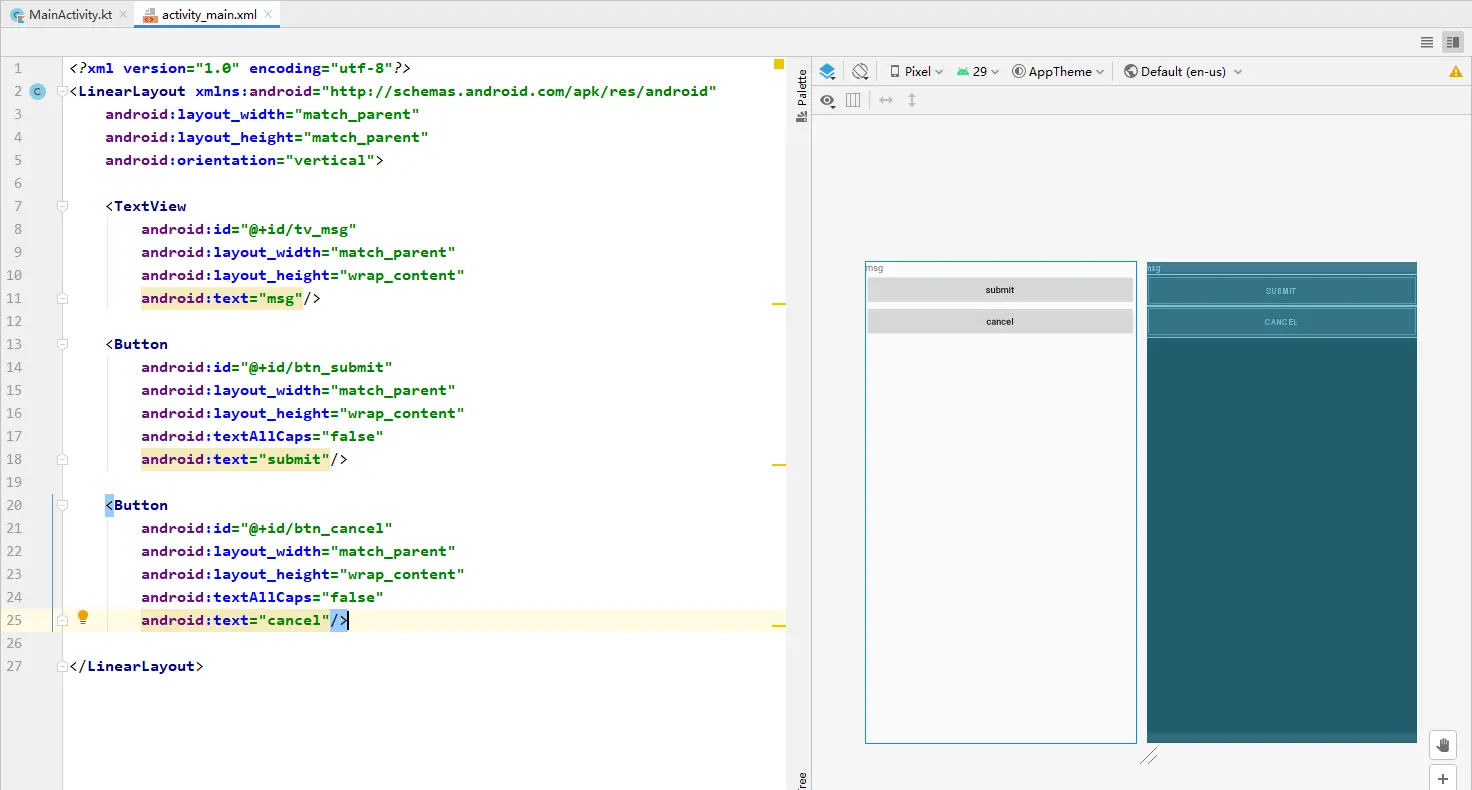Image resolution: width=1472 pixels, height=790 pixels.
Task: Click the android:text="submit" attribute
Action: (235, 459)
